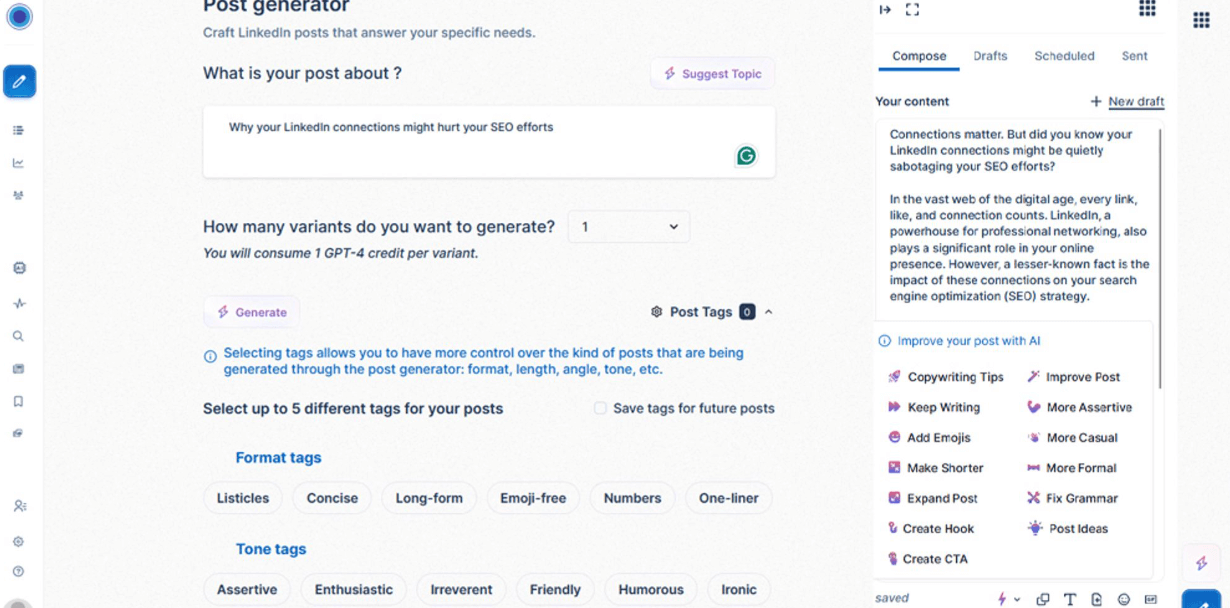The height and width of the screenshot is (608, 1230).
Task: Open the help question mark icon in sidebar
Action: click(x=18, y=572)
